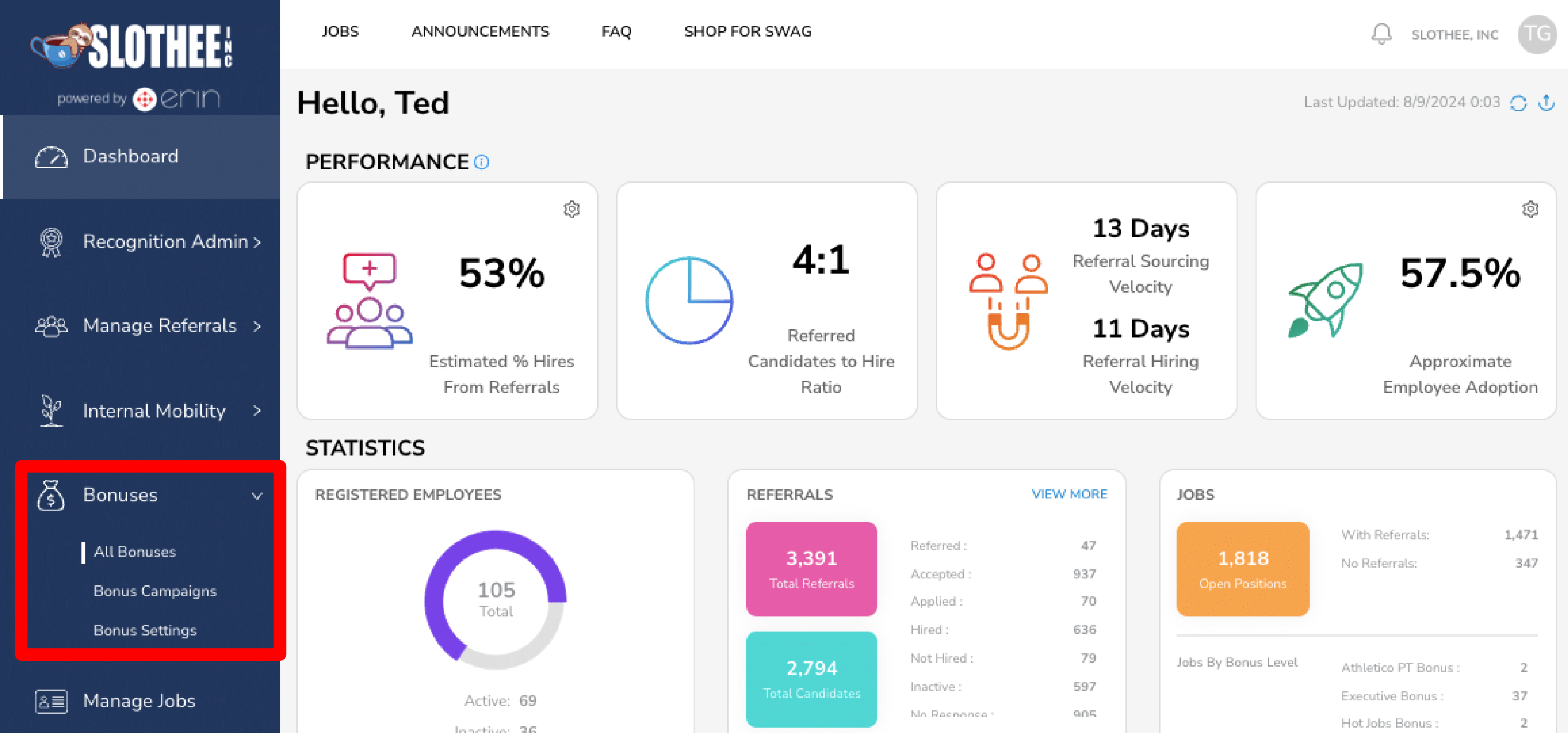Click the Registered Employees donut chart

(496, 600)
